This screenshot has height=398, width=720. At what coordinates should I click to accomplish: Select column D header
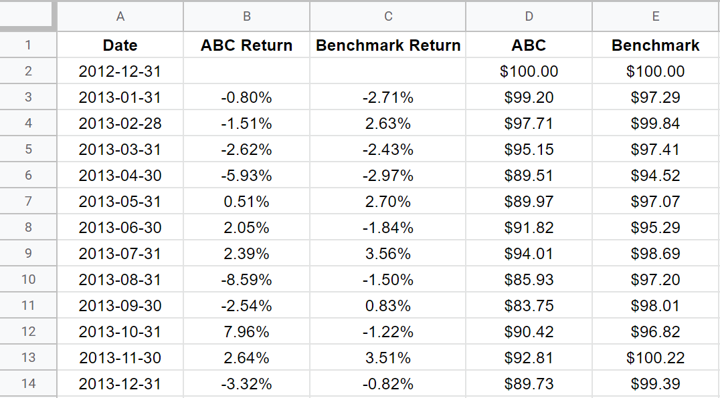click(x=529, y=17)
